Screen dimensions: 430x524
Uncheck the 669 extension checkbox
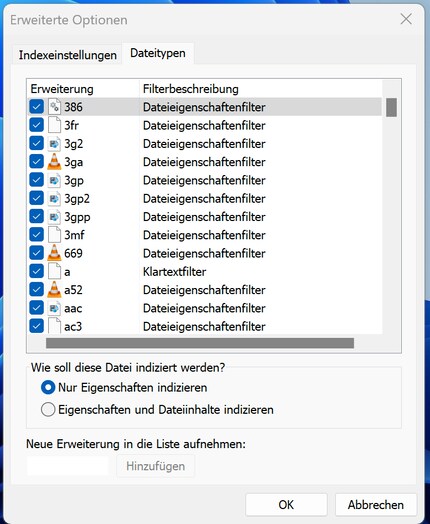click(36, 253)
